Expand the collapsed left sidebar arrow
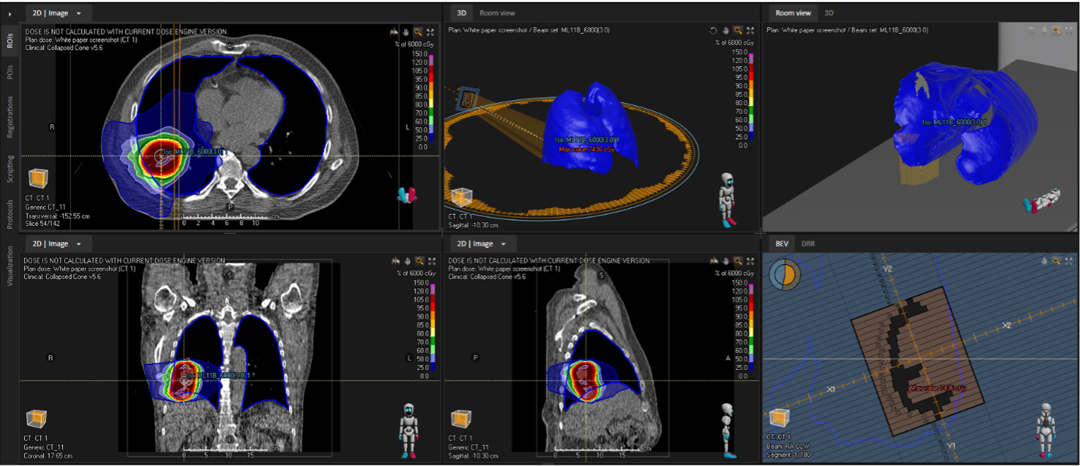This screenshot has width=1080, height=466. point(10,13)
